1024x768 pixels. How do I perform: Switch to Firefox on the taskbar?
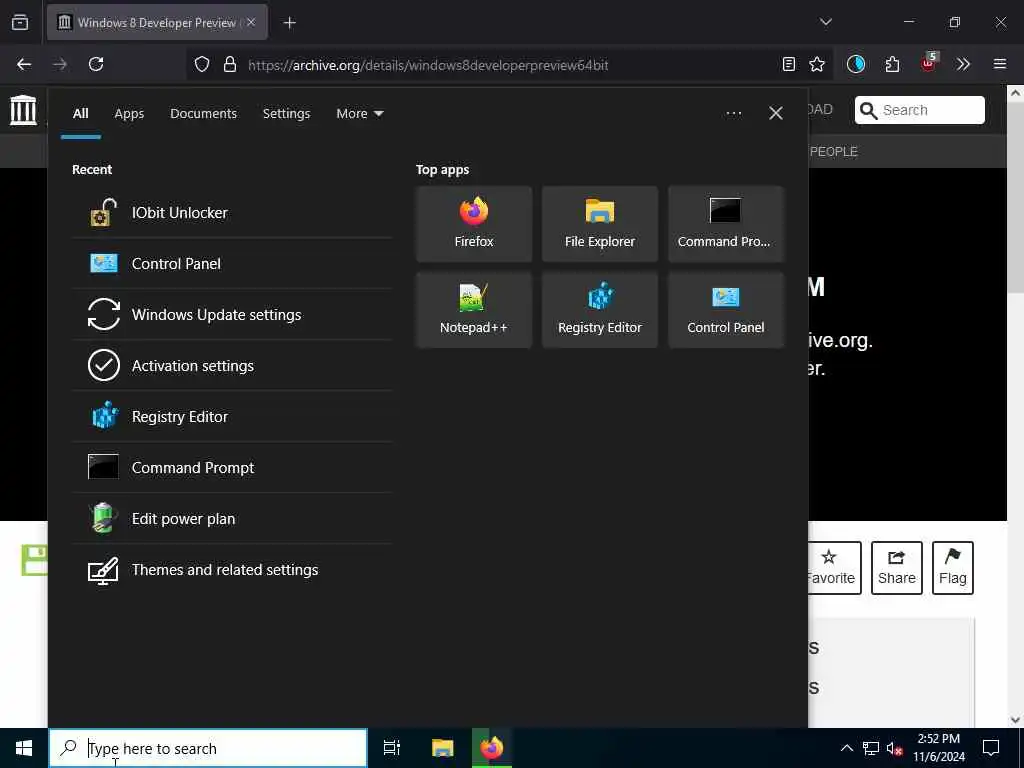pyautogui.click(x=492, y=748)
